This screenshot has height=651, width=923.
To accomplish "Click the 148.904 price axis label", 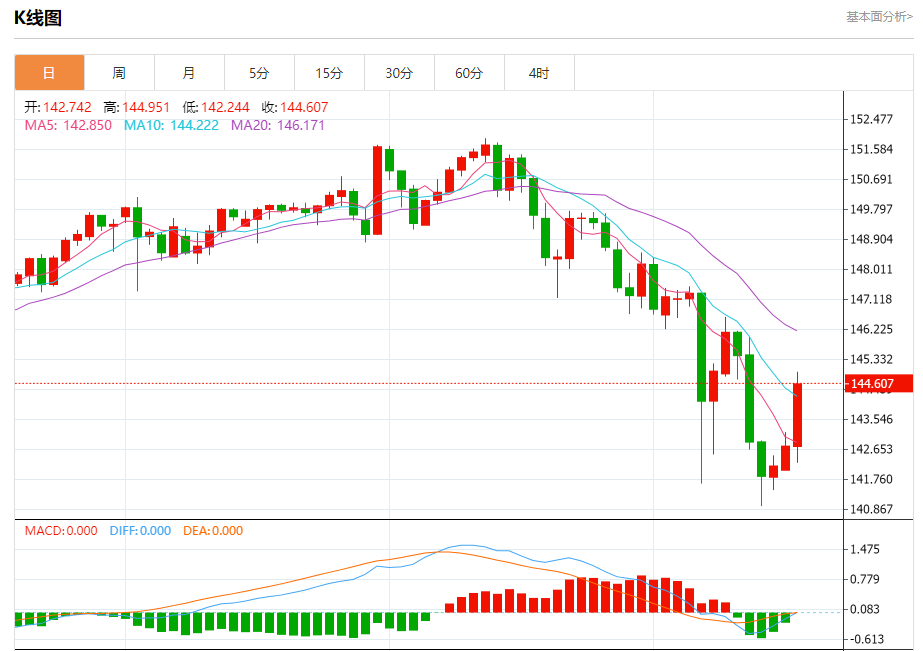I will tap(871, 239).
